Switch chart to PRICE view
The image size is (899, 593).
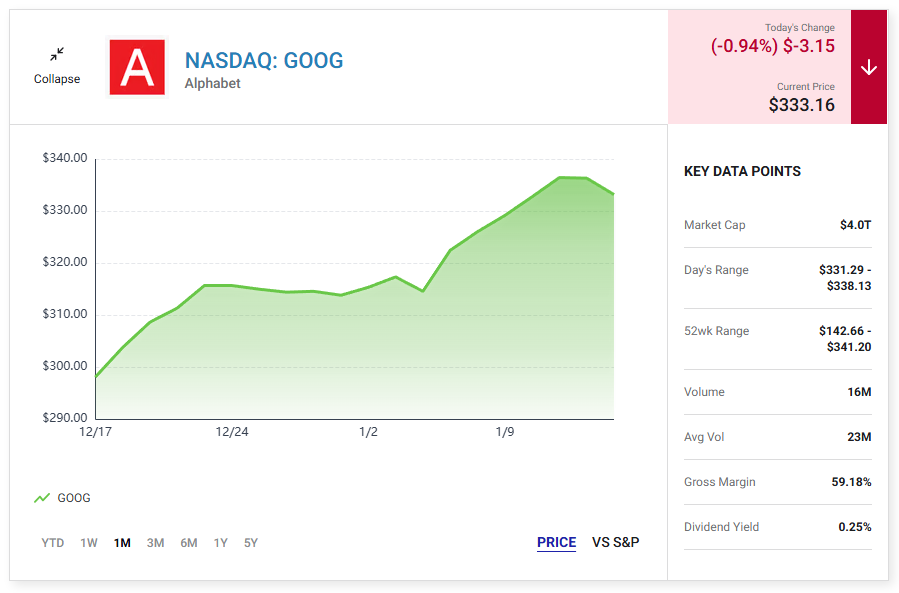tap(556, 543)
